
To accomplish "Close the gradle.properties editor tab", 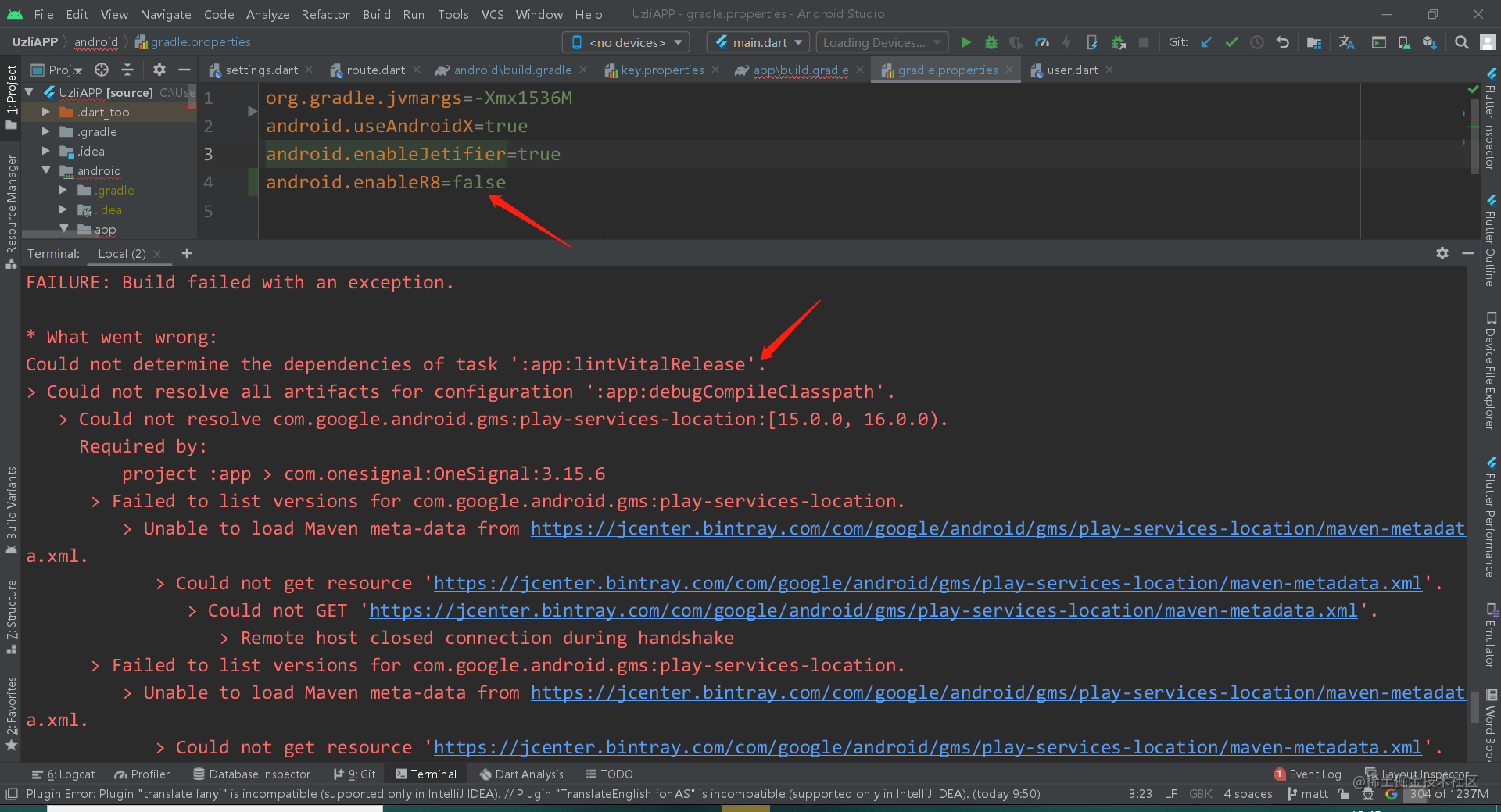I will coord(1009,70).
